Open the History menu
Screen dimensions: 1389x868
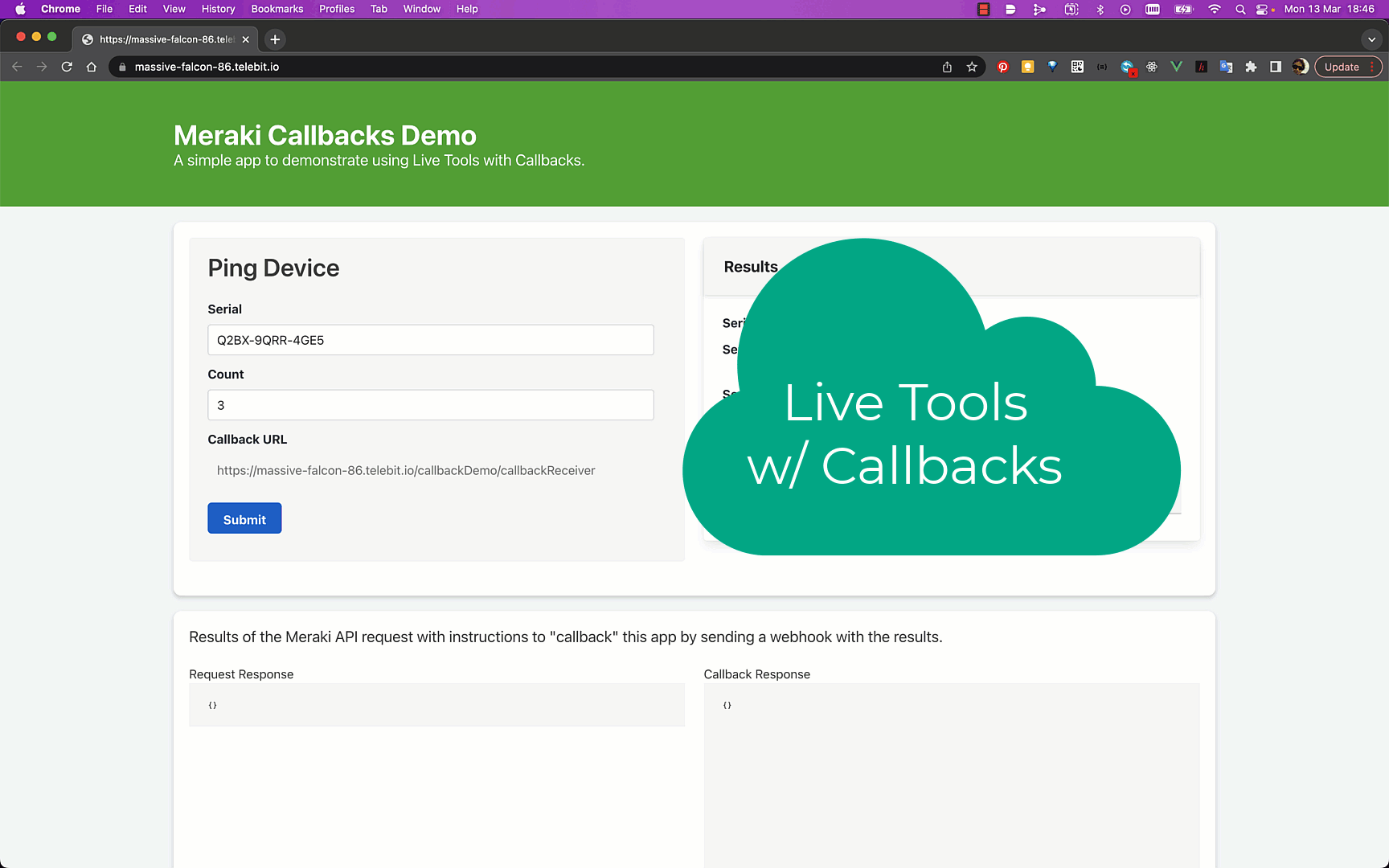click(x=218, y=9)
